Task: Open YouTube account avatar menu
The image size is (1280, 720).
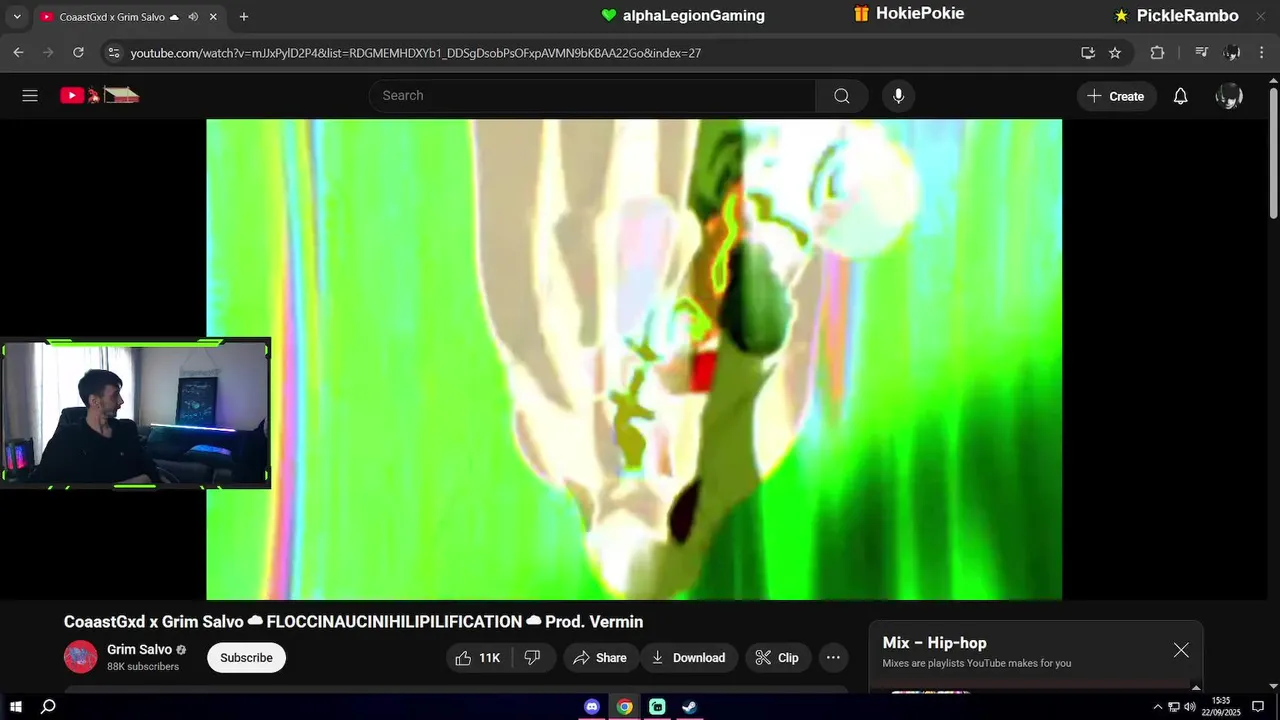Action: (1229, 96)
